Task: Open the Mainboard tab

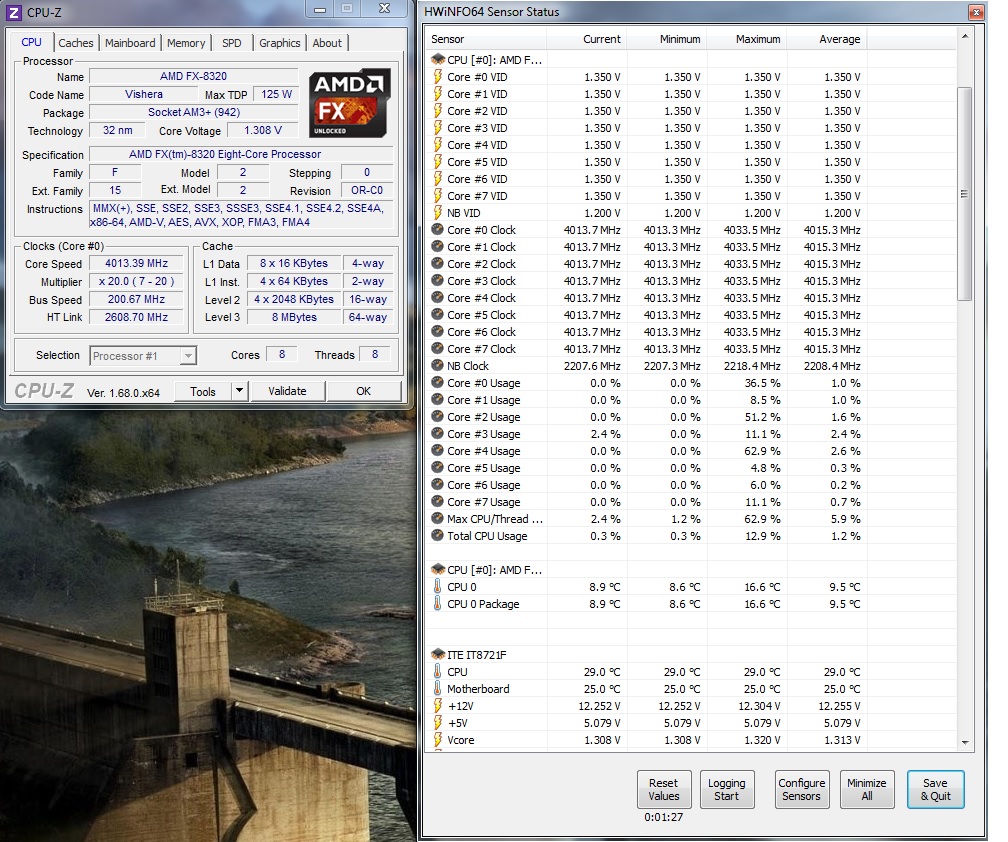Action: [x=130, y=43]
